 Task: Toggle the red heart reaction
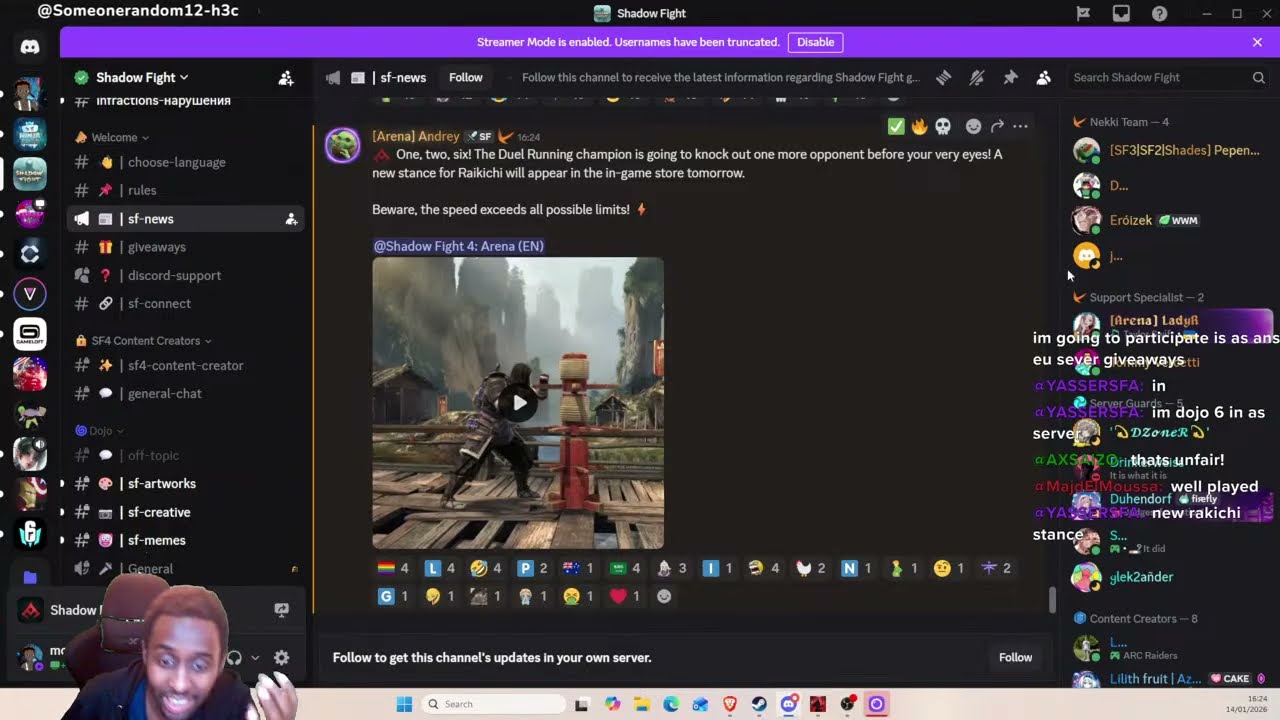pyautogui.click(x=625, y=596)
